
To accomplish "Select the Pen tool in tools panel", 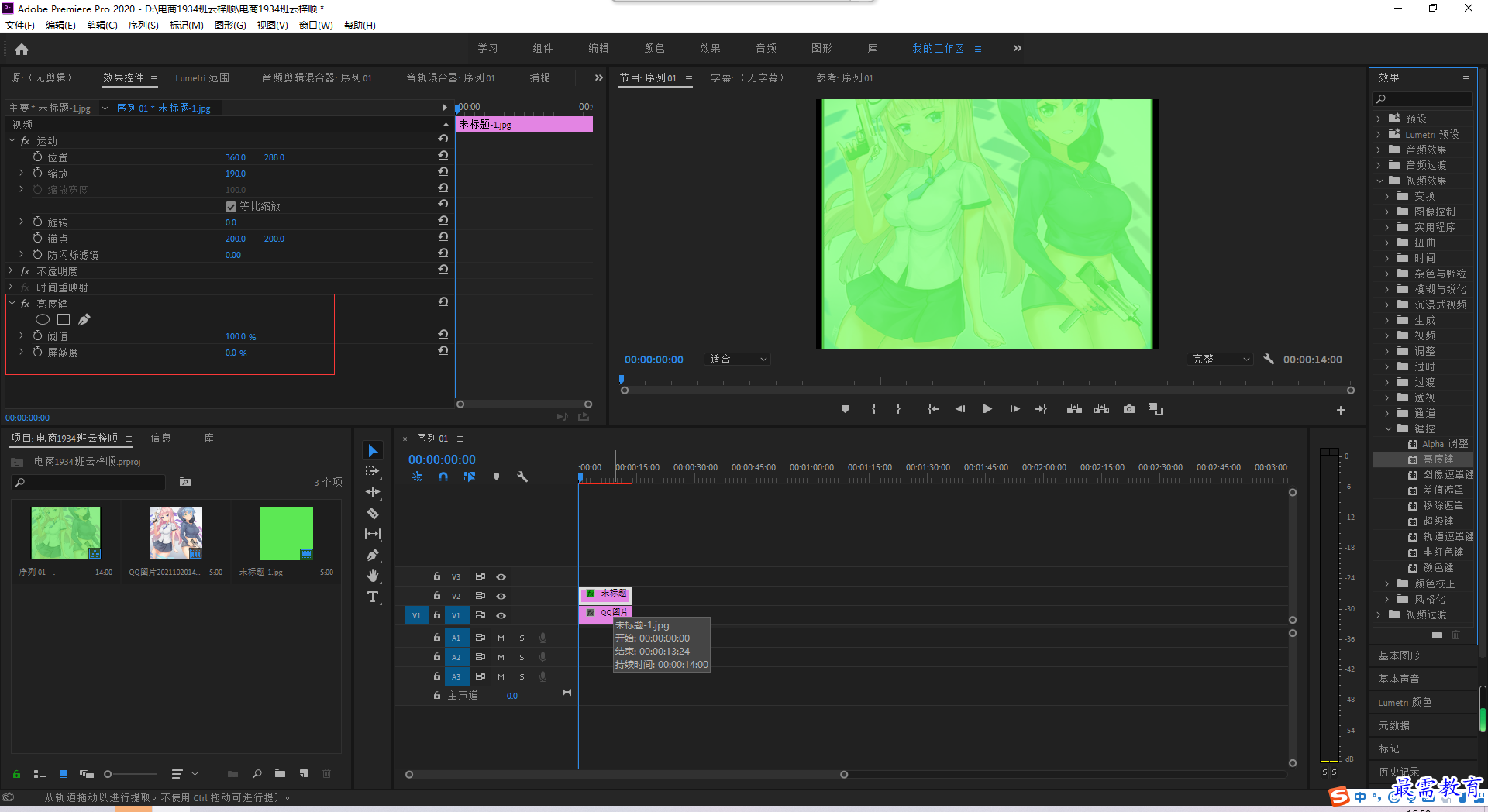I will (373, 555).
